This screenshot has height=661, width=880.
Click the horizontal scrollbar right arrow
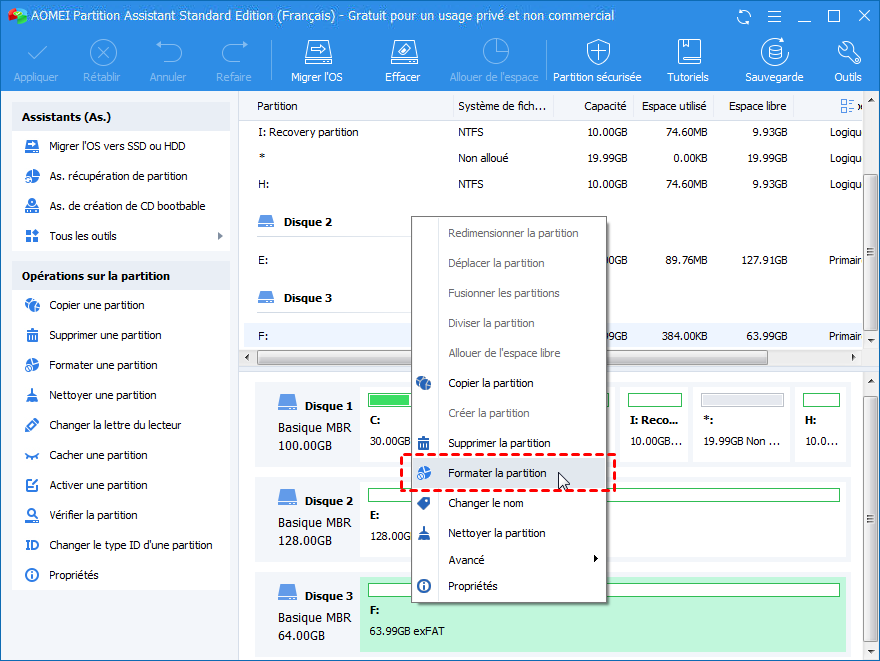(854, 357)
